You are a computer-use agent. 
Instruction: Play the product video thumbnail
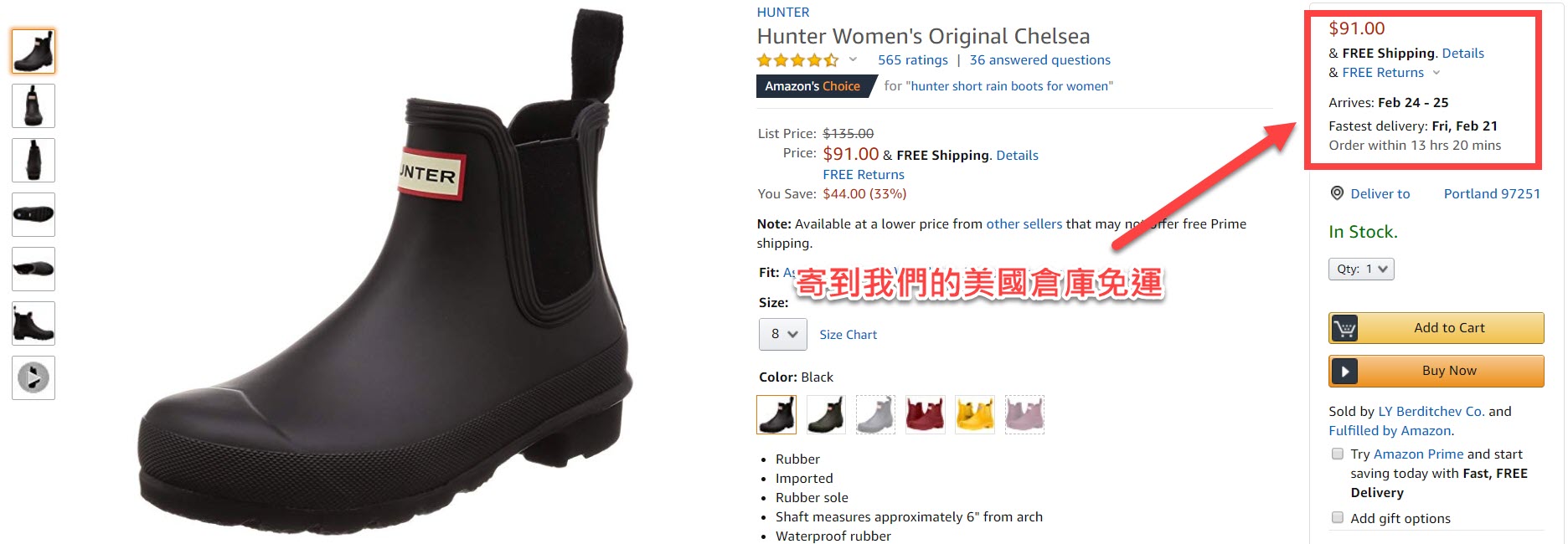tap(34, 377)
